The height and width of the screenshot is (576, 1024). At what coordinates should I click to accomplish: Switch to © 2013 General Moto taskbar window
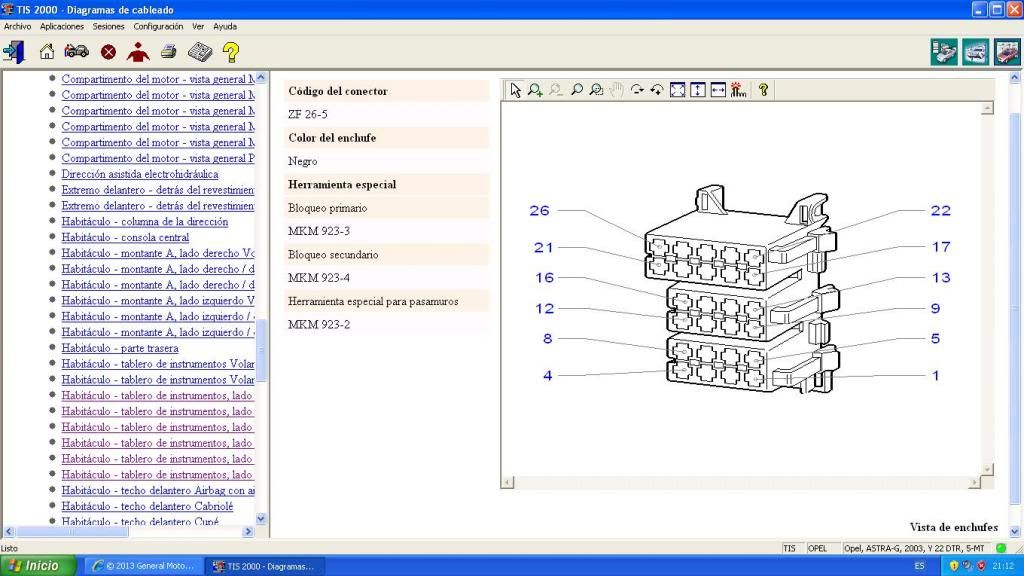click(144, 566)
